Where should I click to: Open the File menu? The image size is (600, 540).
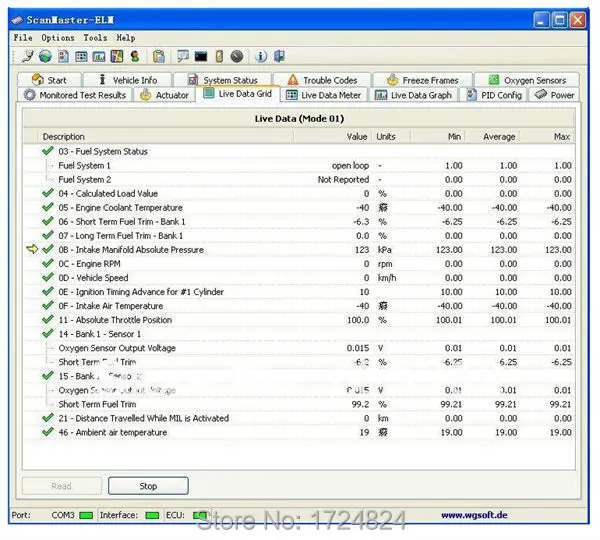23,38
